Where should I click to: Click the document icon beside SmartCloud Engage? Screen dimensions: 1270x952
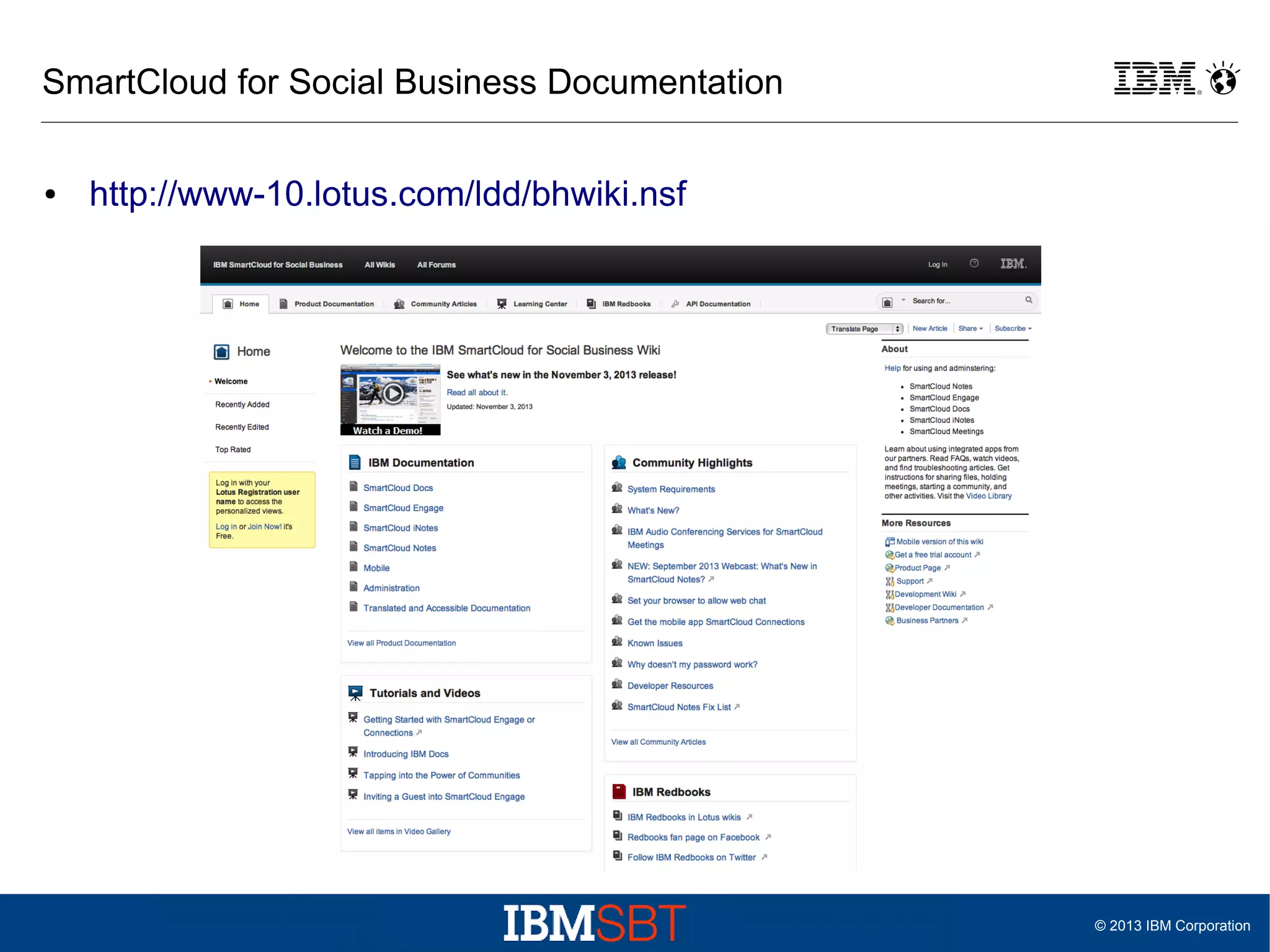[x=353, y=506]
